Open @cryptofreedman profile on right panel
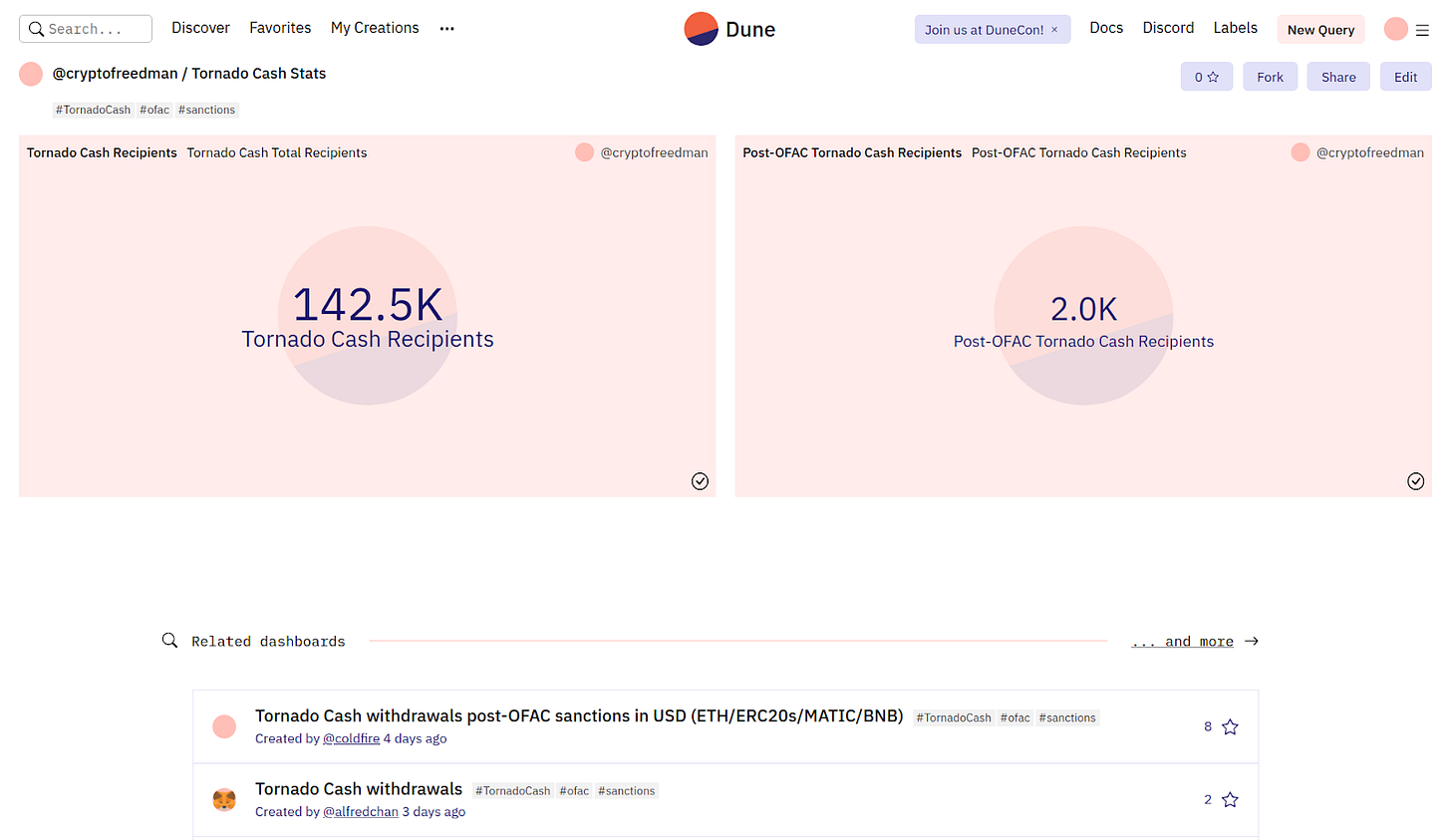The image size is (1451, 840). coord(1370,152)
